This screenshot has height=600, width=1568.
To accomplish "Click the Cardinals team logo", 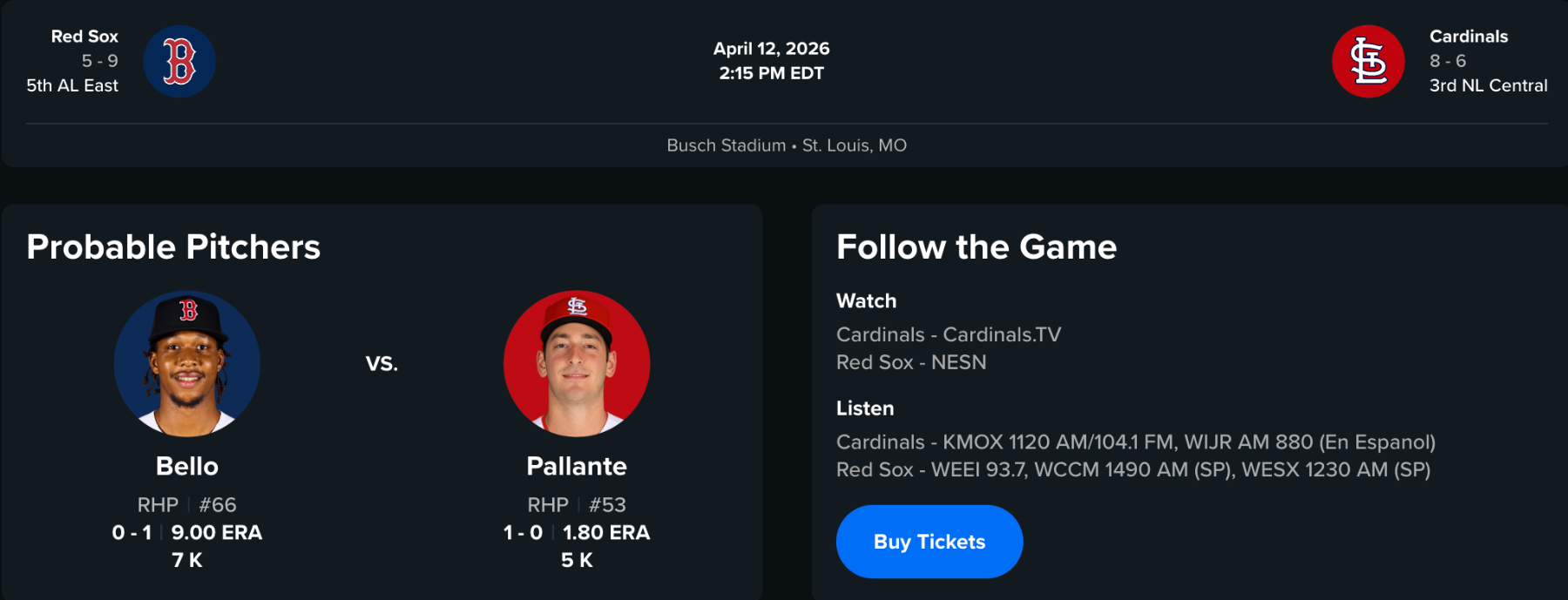I will coord(1368,62).
